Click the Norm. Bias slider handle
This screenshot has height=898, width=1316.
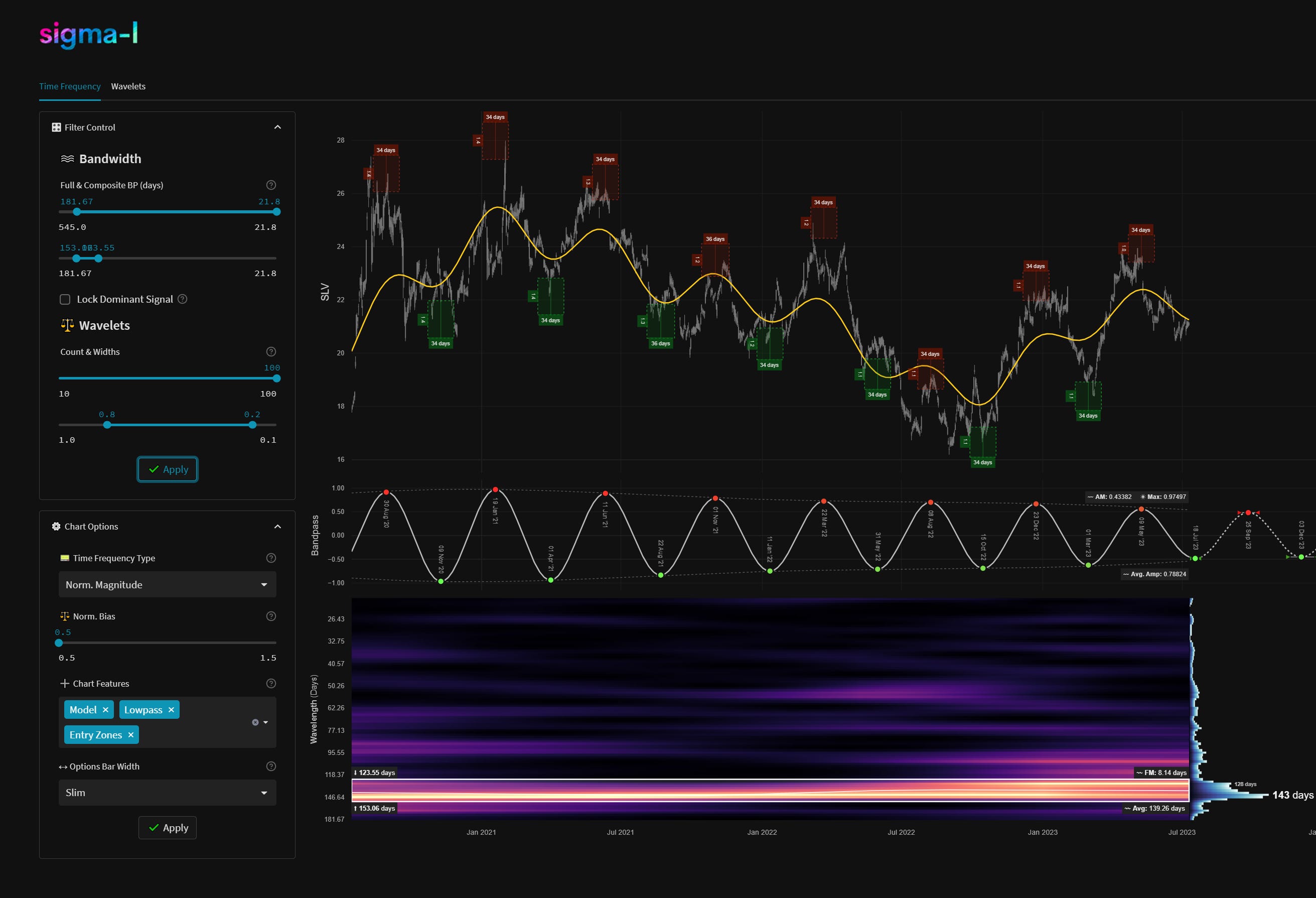click(x=59, y=643)
